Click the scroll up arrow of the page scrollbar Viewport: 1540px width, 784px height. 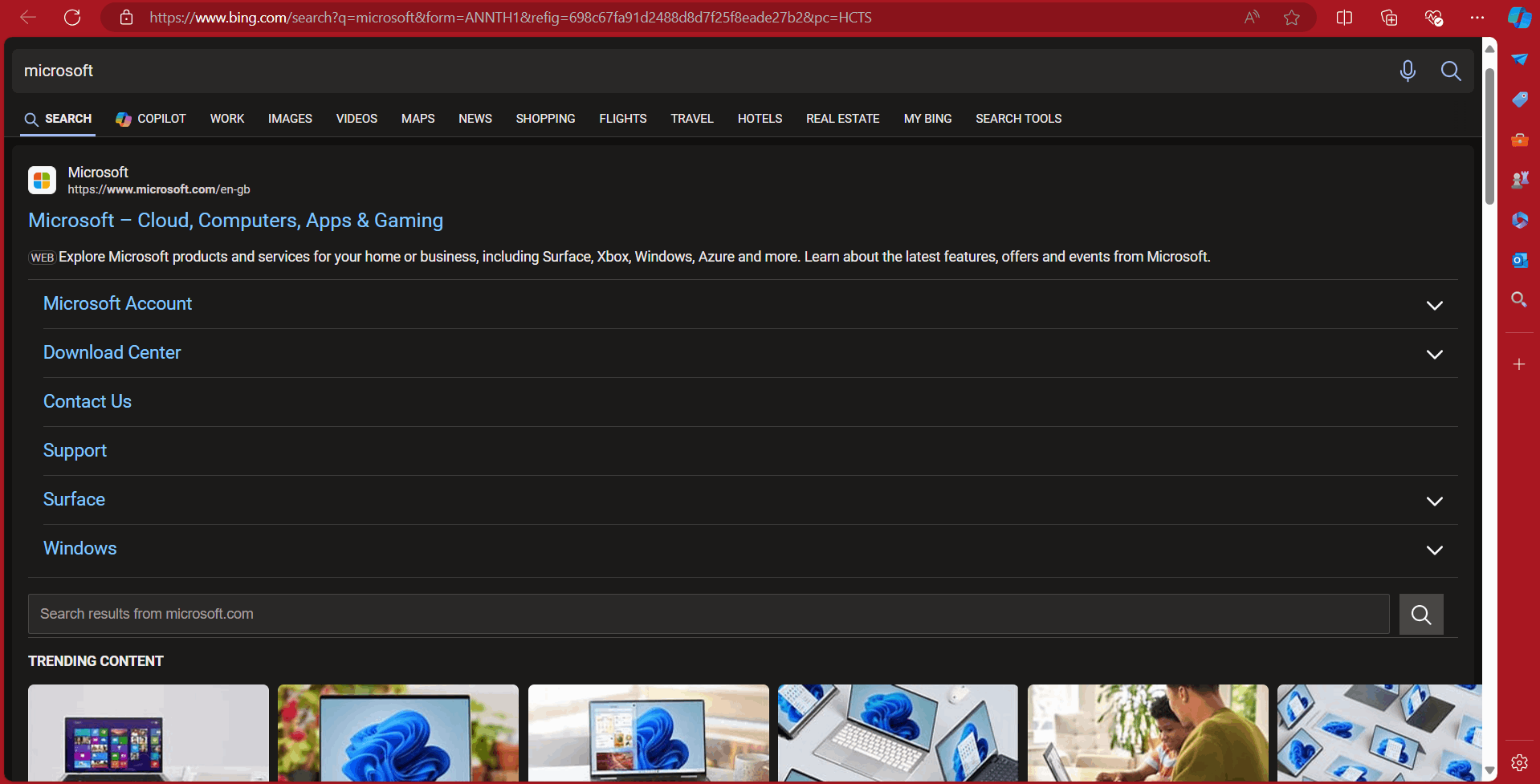1489,48
